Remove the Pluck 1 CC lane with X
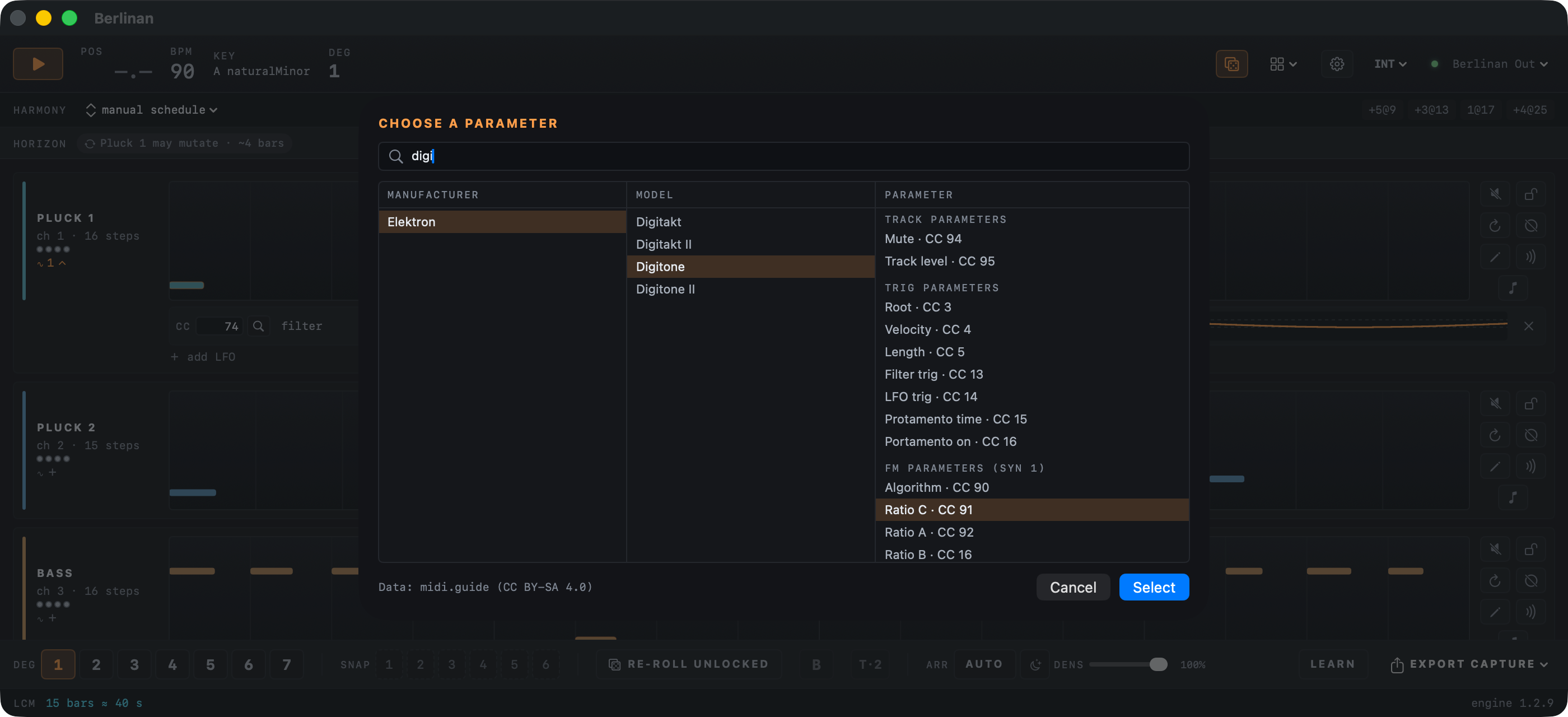 click(1528, 325)
